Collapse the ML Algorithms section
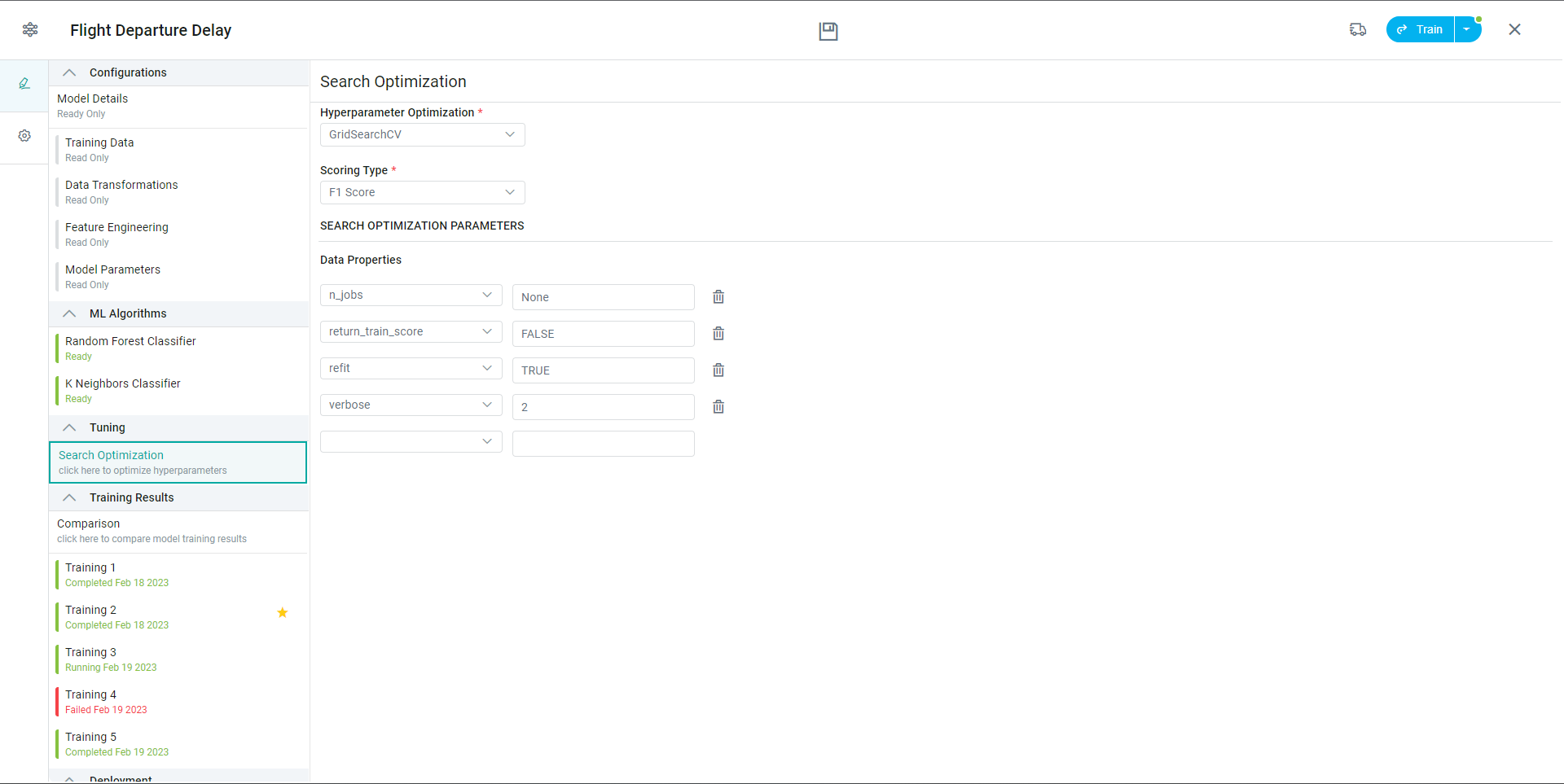Image resolution: width=1564 pixels, height=784 pixels. pos(70,314)
